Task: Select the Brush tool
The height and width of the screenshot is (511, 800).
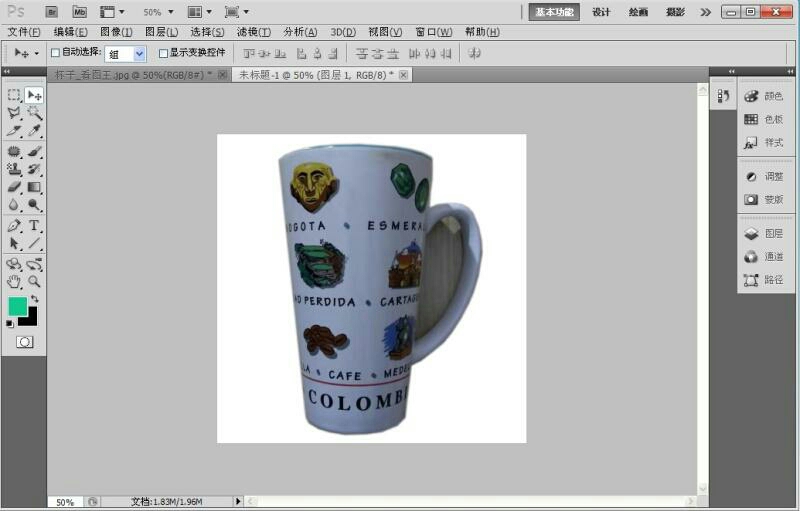Action: coord(34,151)
